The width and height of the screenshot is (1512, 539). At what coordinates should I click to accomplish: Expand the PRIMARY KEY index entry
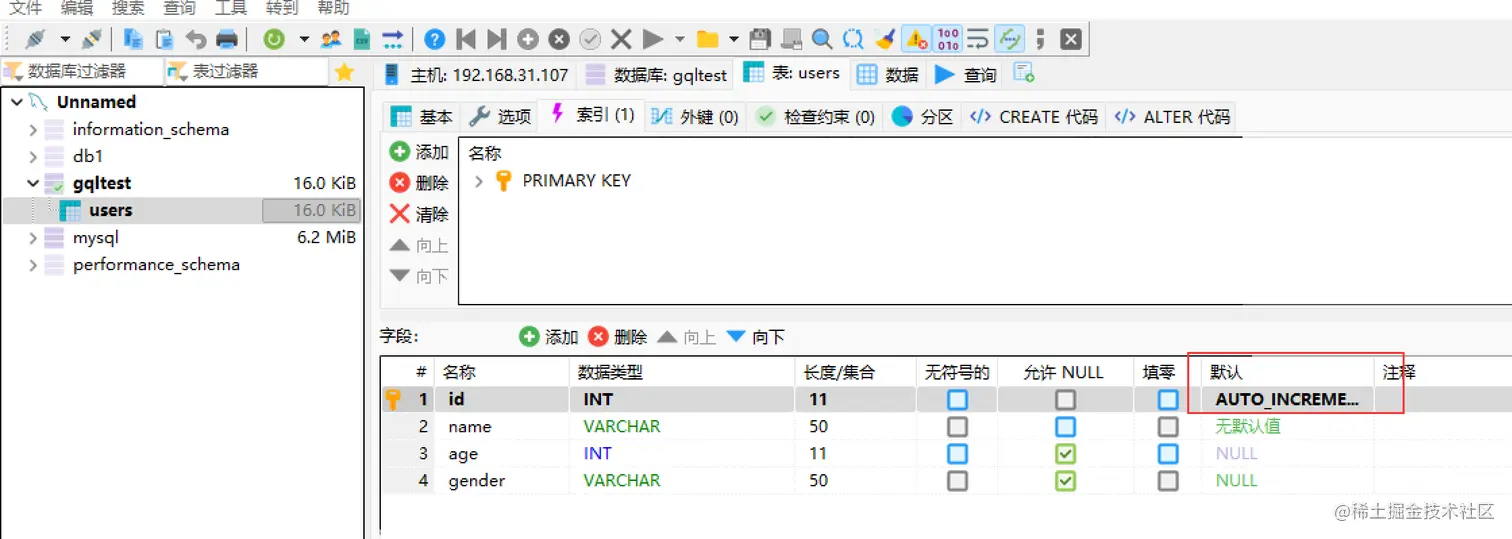[x=479, y=181]
